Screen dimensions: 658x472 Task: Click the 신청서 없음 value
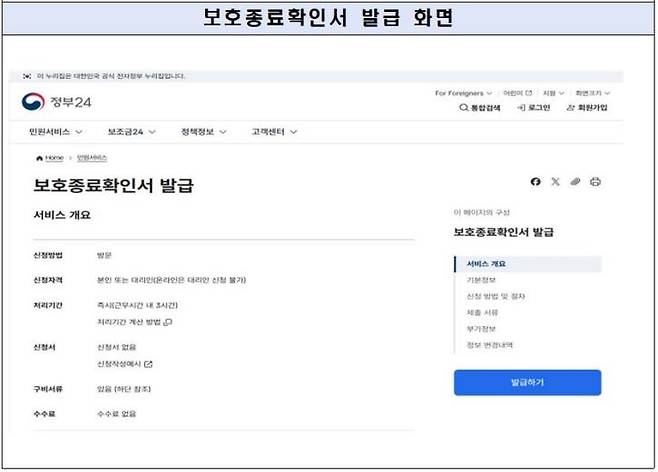117,347
